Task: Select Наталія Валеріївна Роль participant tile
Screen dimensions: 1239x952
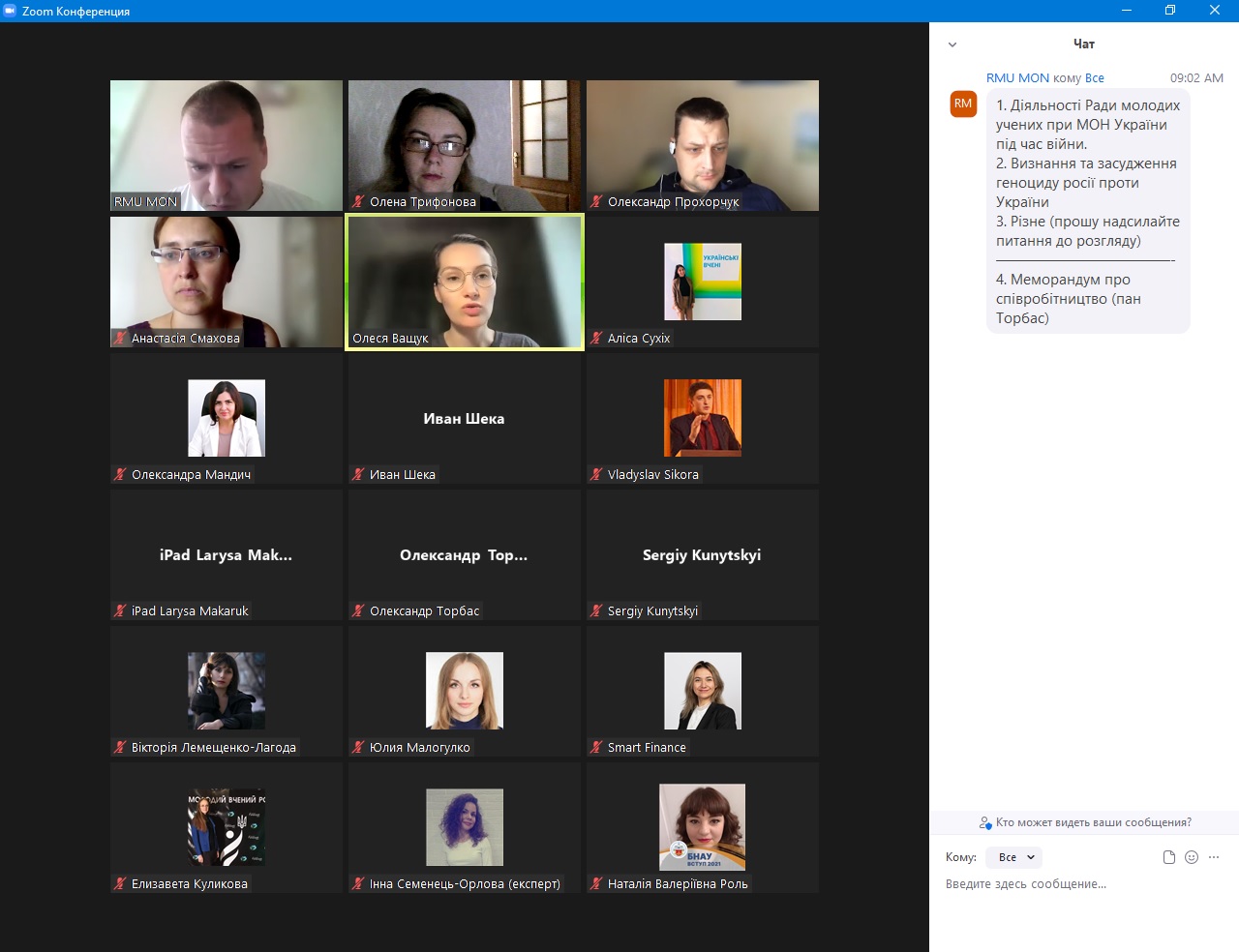Action: 703,827
